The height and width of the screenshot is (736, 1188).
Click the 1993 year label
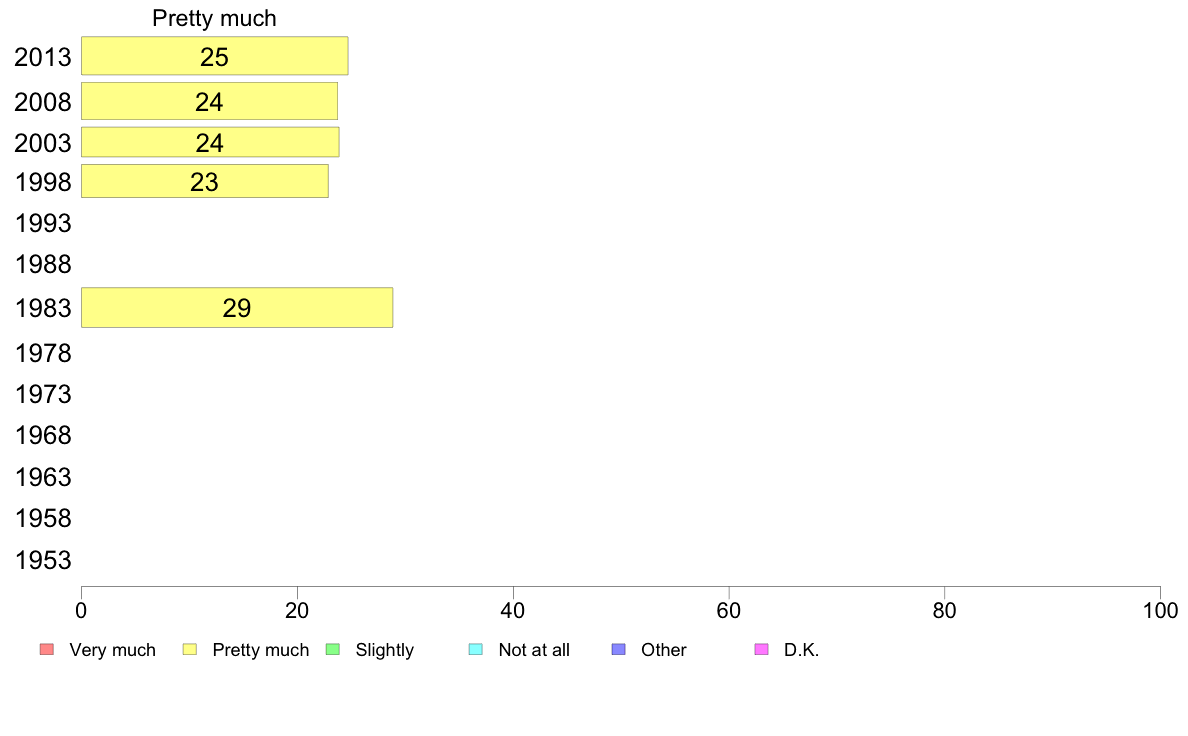click(43, 224)
